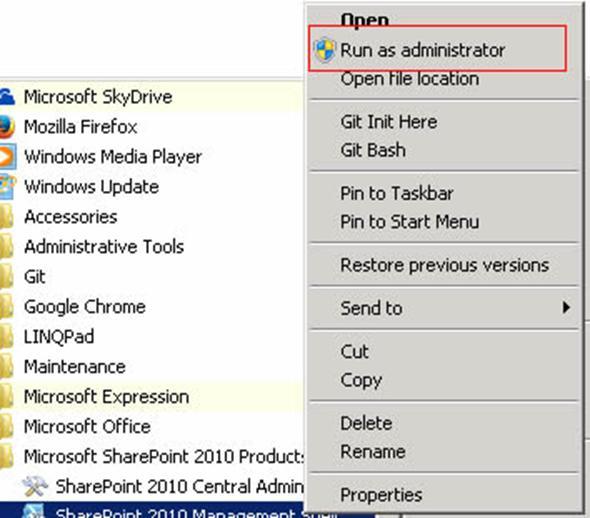Click the UAC shield icon beside Run as administrator
The height and width of the screenshot is (518, 590).
[324, 50]
